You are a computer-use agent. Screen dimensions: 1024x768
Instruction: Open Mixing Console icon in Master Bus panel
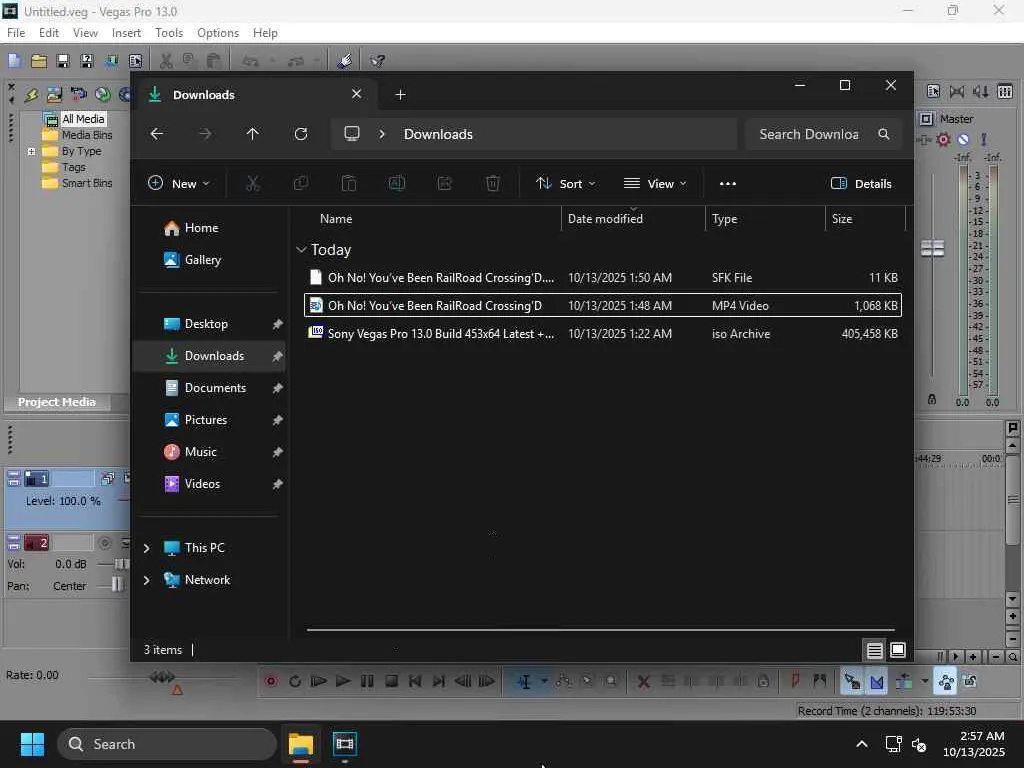click(1005, 91)
